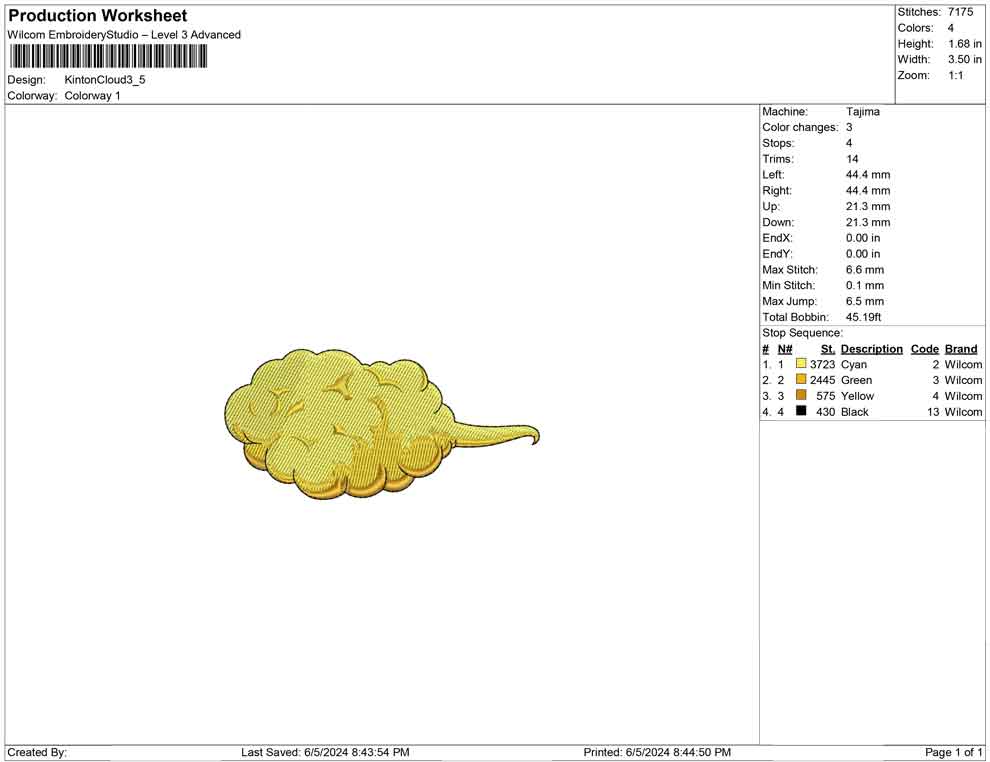Viewport: 990px width, 762px height.
Task: Click the 'Last Saved: 6/5/2024 8:43:54 PM' text
Action: coord(325,752)
